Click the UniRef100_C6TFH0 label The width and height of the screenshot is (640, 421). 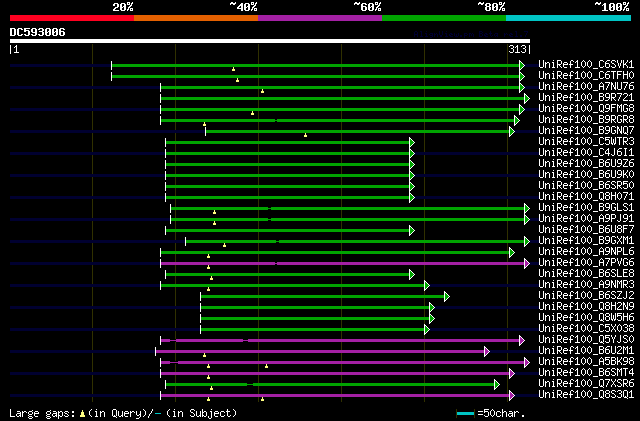point(586,76)
